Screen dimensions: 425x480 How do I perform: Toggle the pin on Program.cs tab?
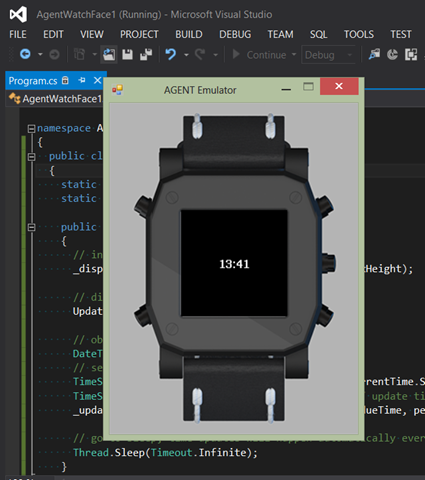tap(82, 80)
